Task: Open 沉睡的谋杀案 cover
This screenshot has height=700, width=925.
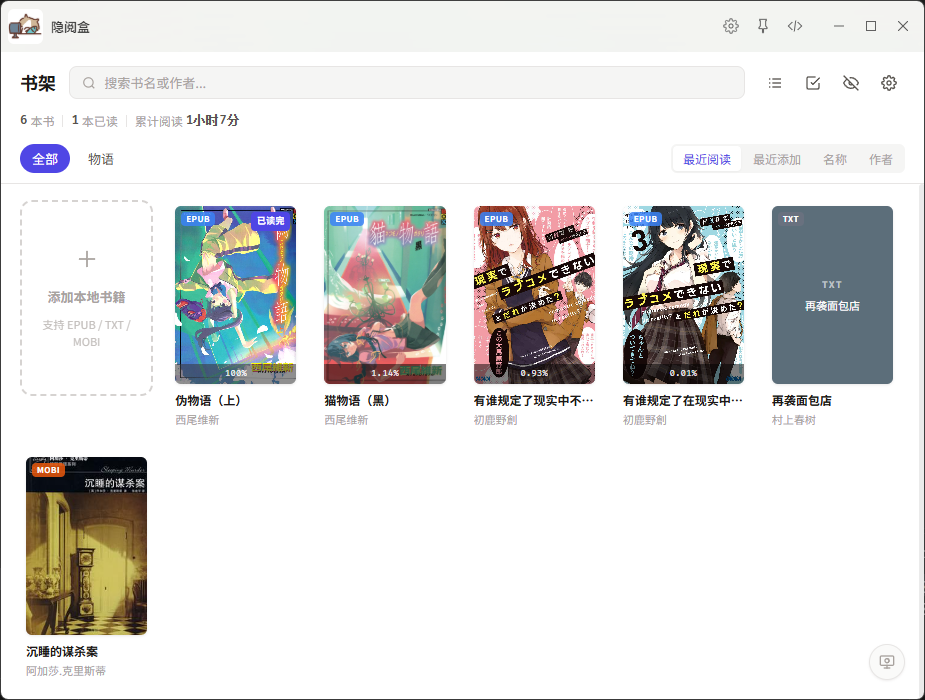Action: point(87,545)
